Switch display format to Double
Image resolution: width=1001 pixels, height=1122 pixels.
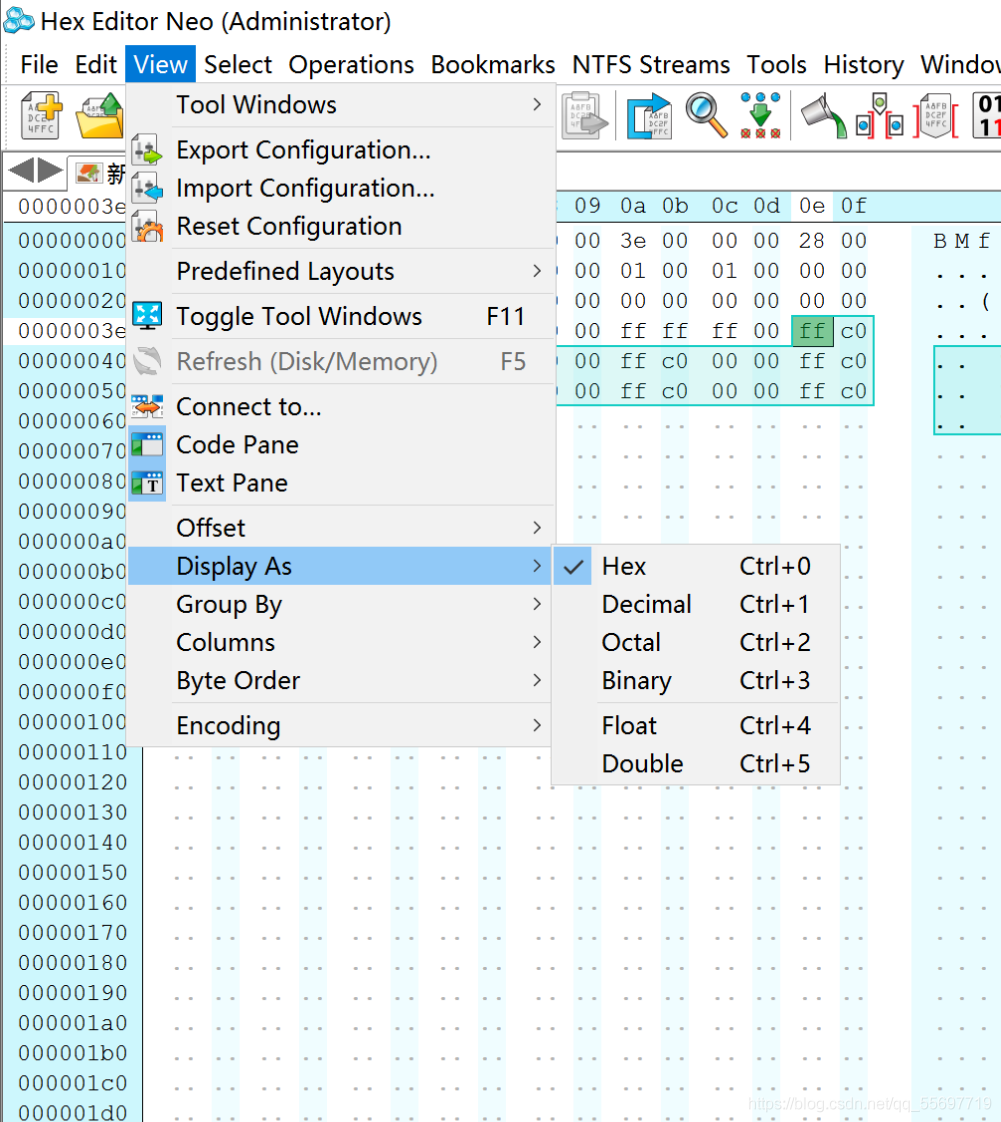[695, 764]
